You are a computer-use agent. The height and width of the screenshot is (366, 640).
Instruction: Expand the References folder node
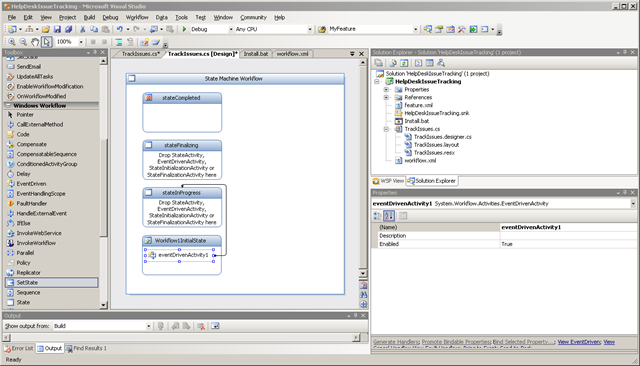click(386, 97)
